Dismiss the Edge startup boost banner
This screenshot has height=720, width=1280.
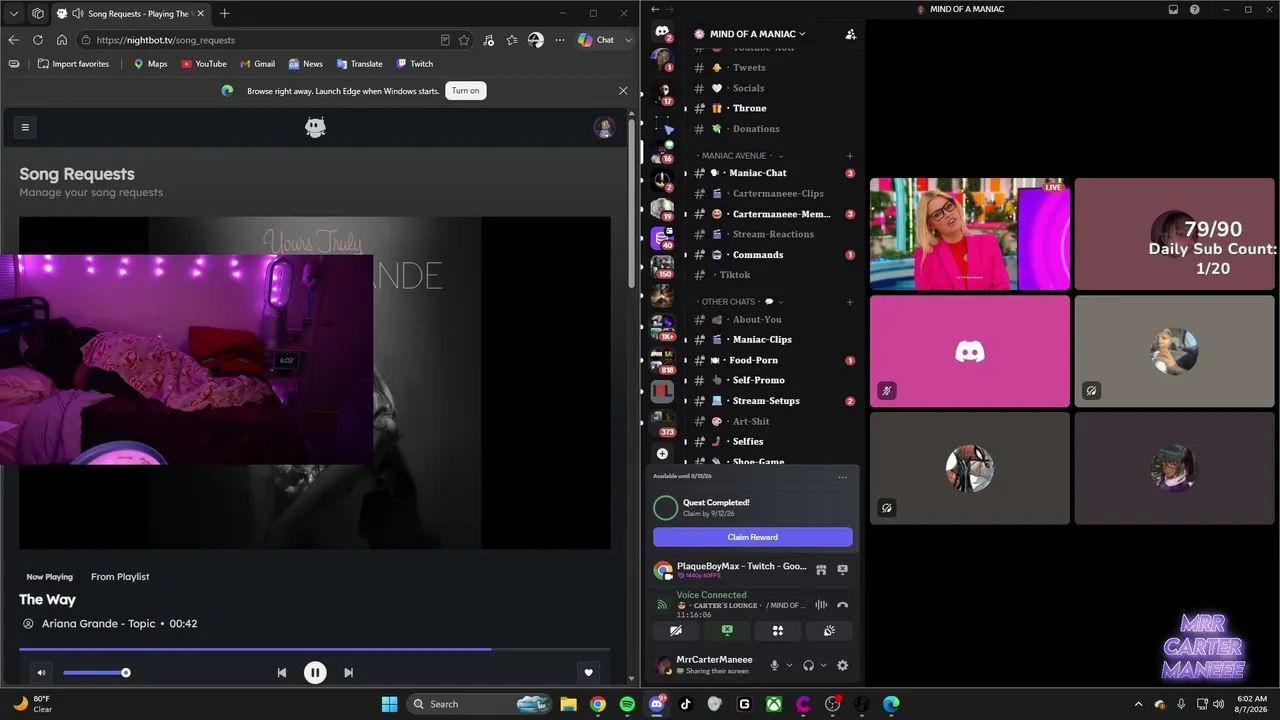coord(623,91)
